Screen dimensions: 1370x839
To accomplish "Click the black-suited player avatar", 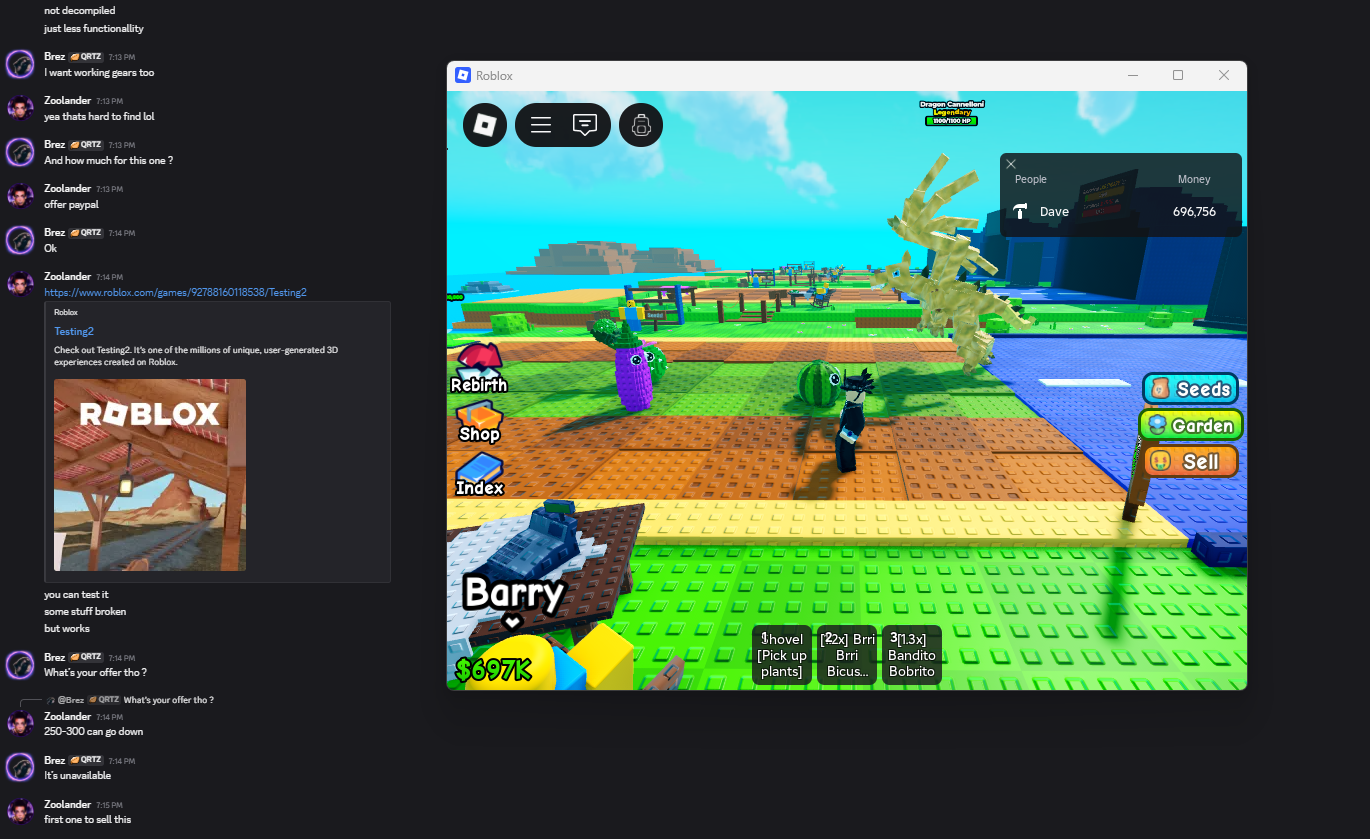I will pyautogui.click(x=853, y=420).
